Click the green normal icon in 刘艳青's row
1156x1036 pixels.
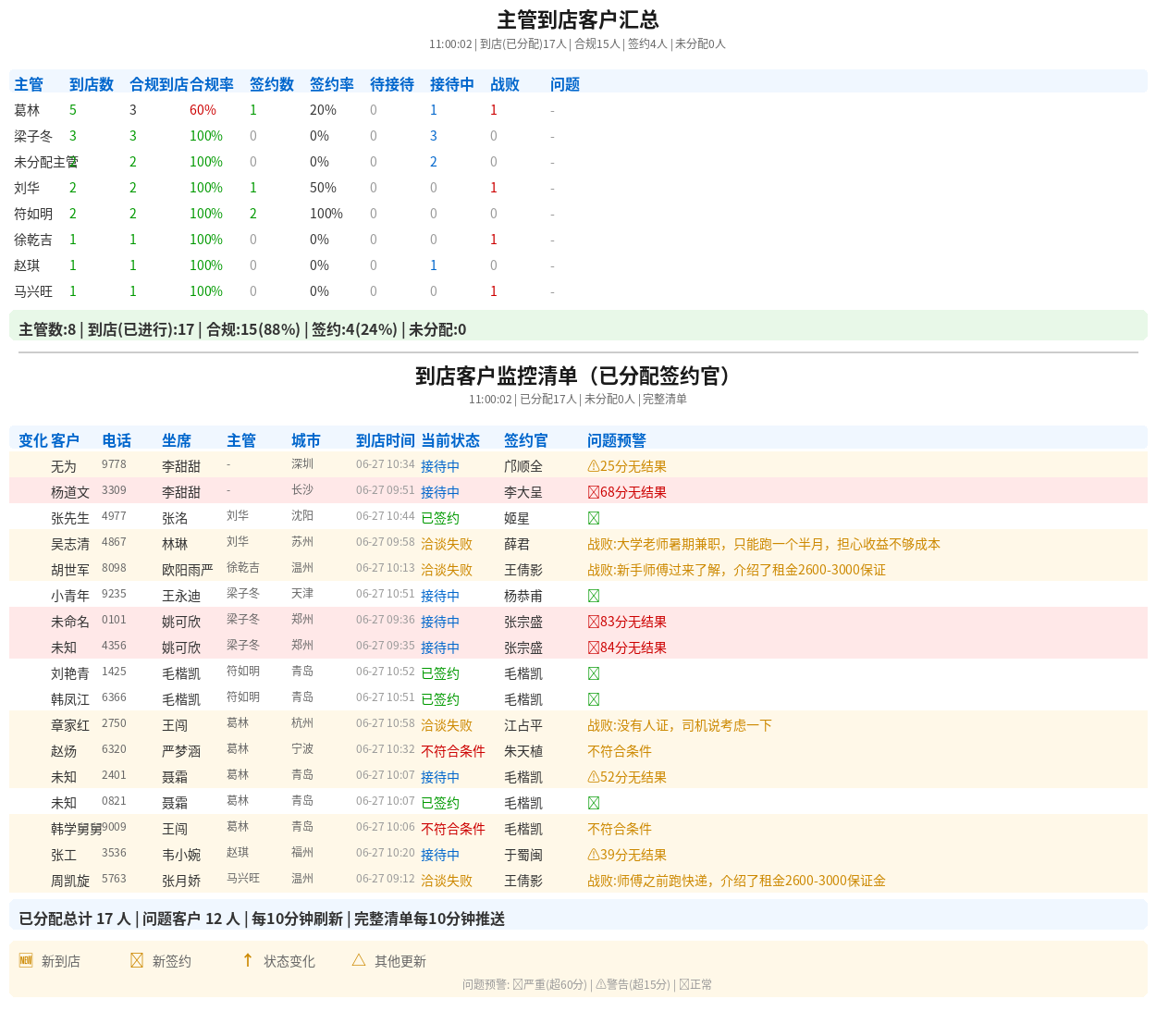click(594, 674)
